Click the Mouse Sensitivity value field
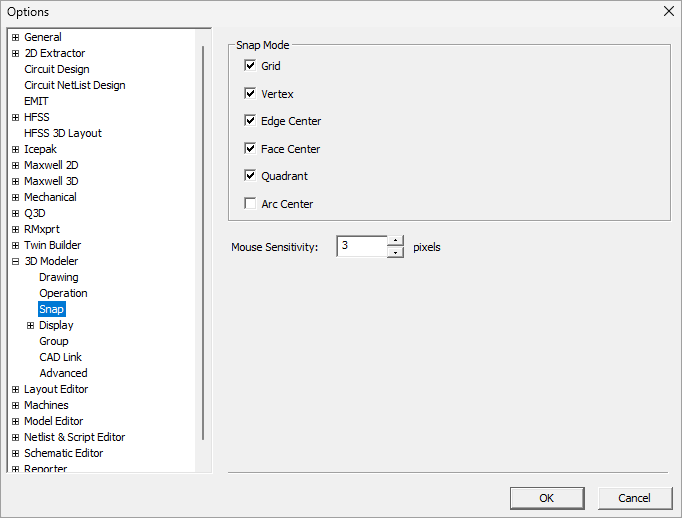Viewport: 682px width, 518px height. [x=361, y=246]
